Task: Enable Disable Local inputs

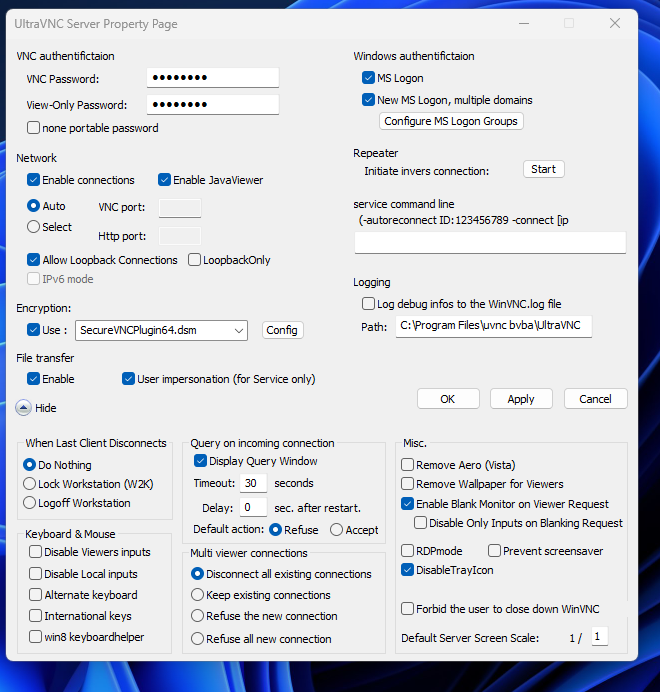Action: click(35, 574)
